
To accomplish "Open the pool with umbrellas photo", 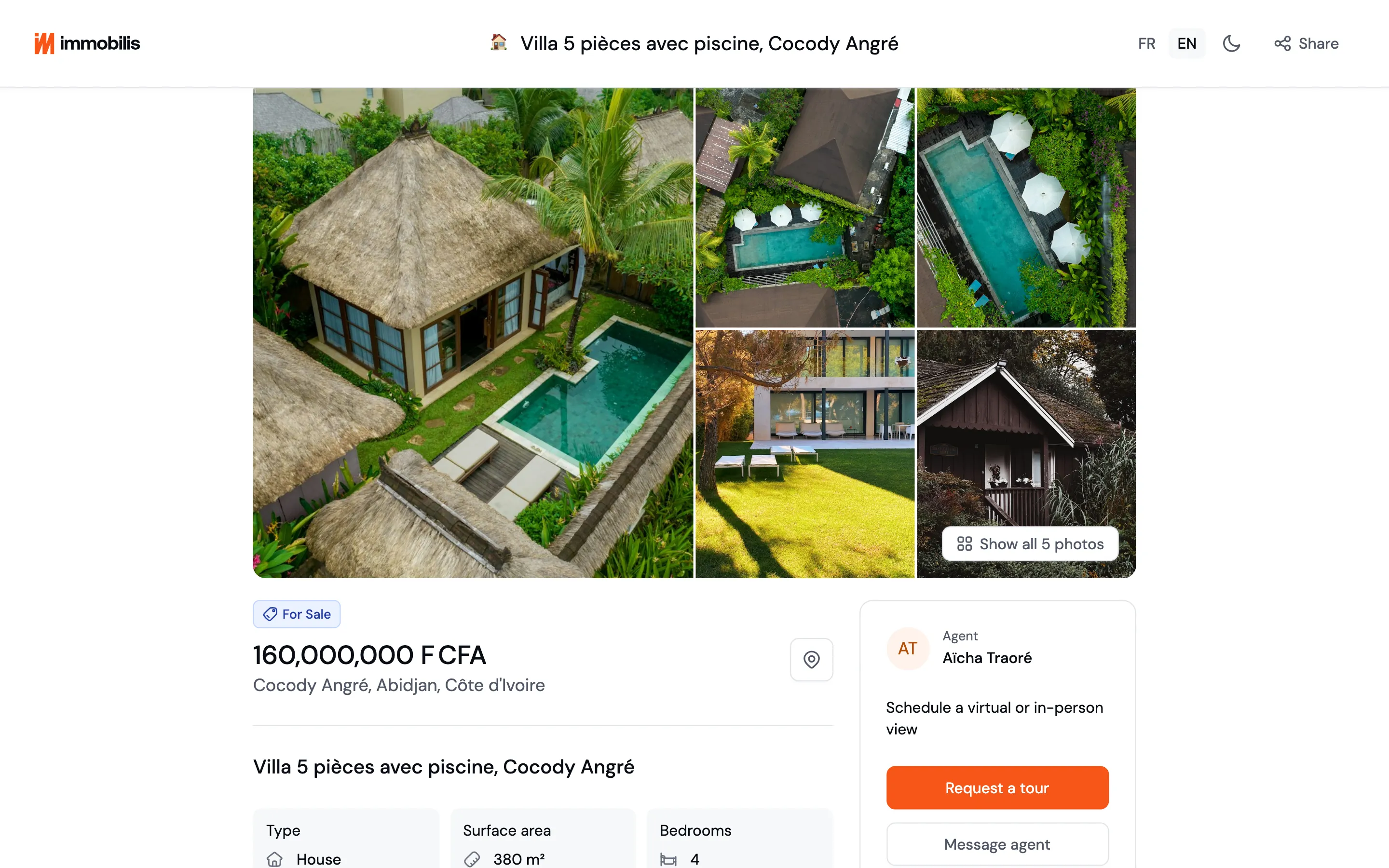I will tap(1026, 207).
